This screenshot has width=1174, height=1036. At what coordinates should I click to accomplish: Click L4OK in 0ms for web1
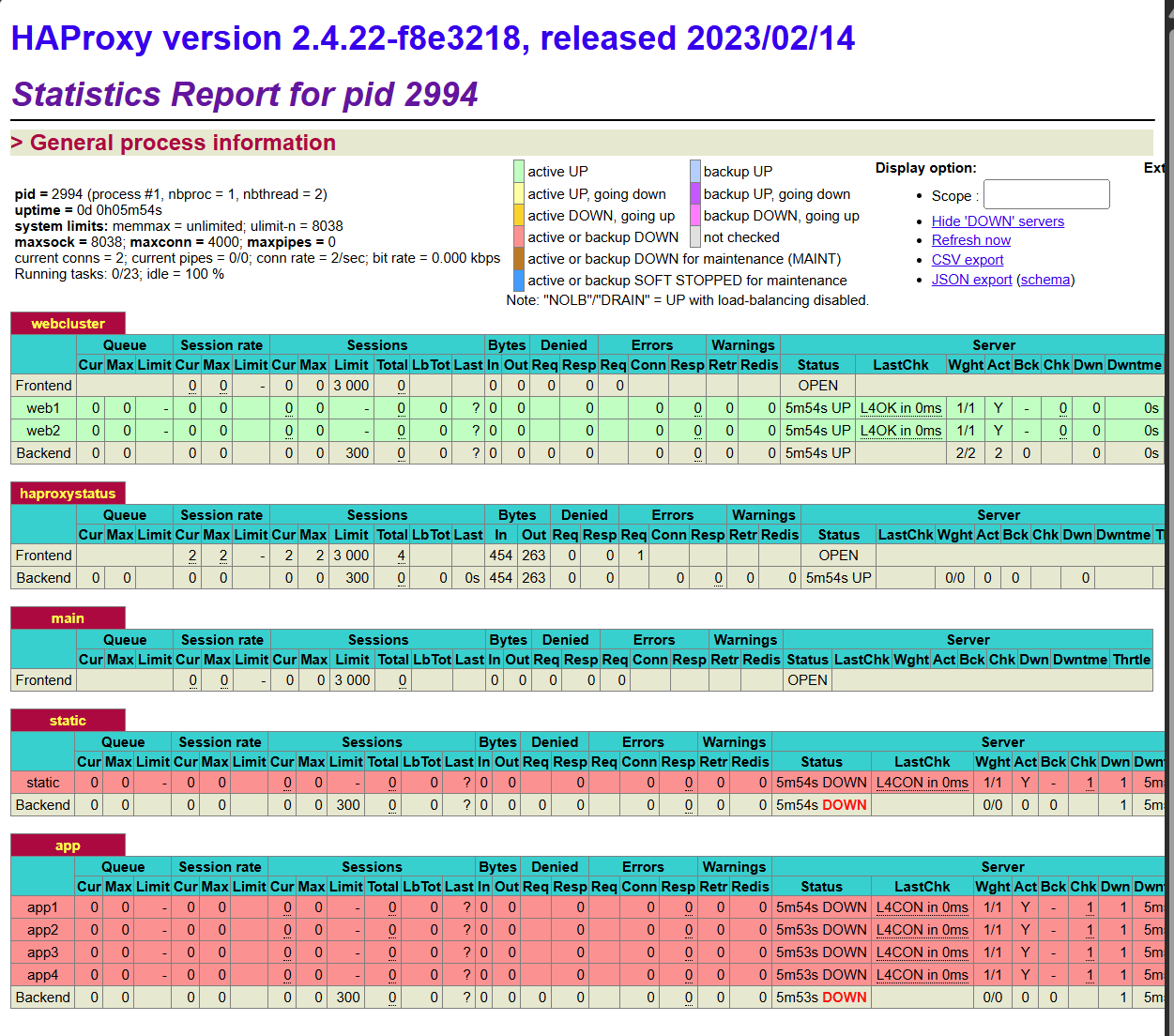pos(901,408)
